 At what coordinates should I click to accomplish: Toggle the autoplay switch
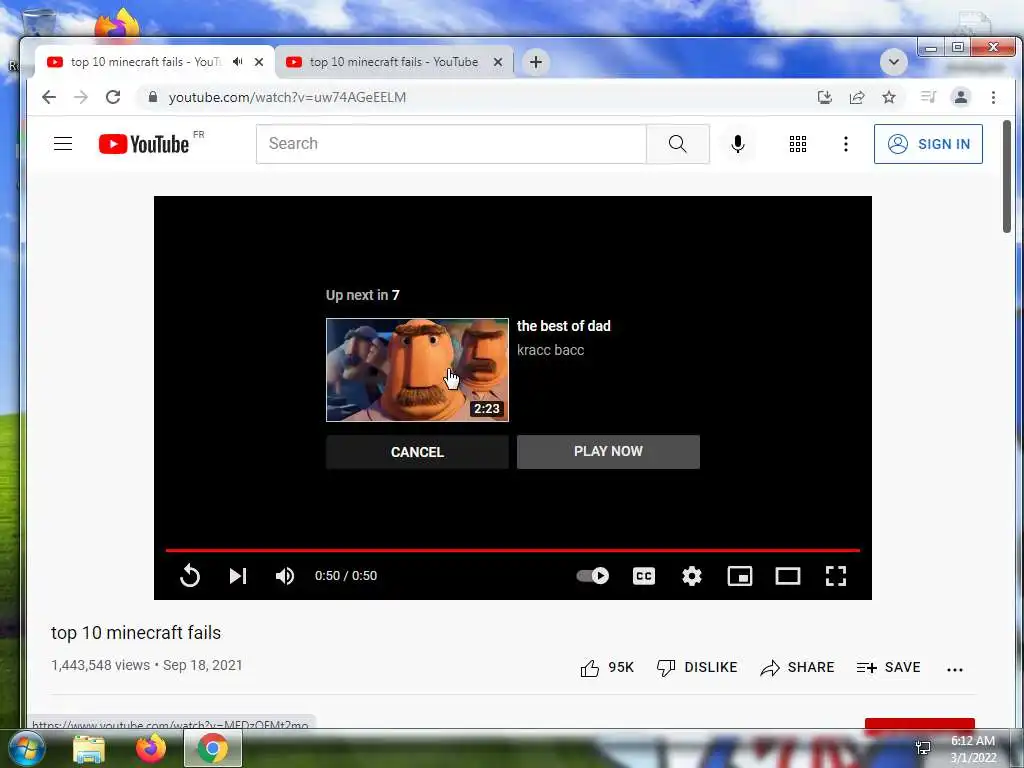(x=593, y=575)
